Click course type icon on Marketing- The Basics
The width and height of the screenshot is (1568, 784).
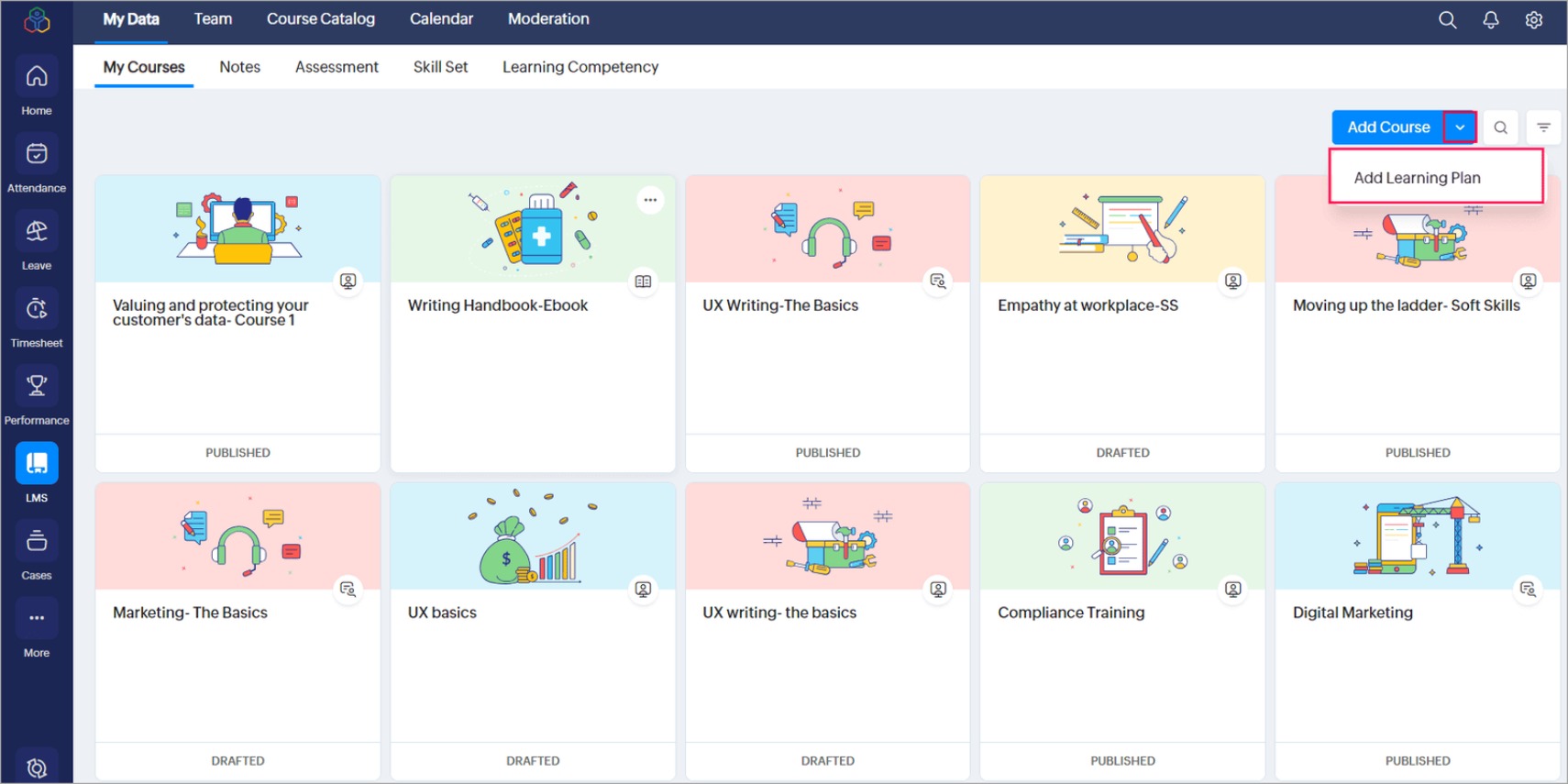pyautogui.click(x=348, y=589)
